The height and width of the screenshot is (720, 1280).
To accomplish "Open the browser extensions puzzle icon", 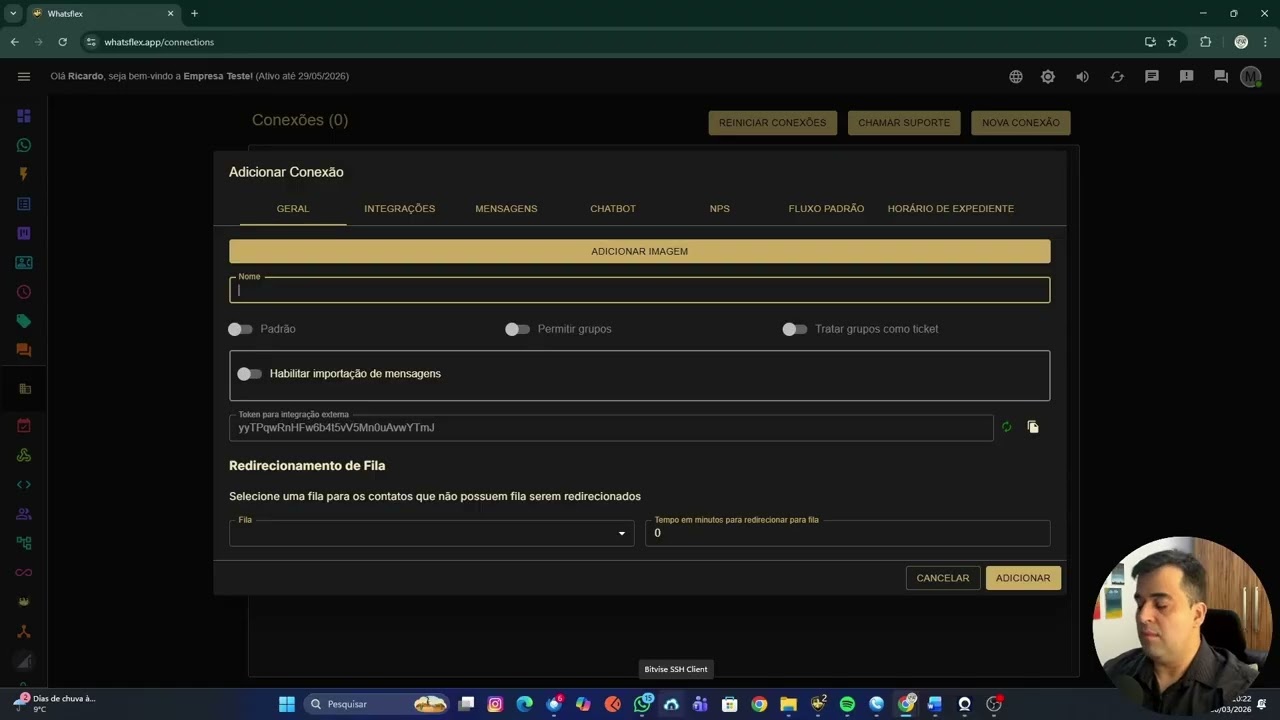I will pyautogui.click(x=1205, y=42).
